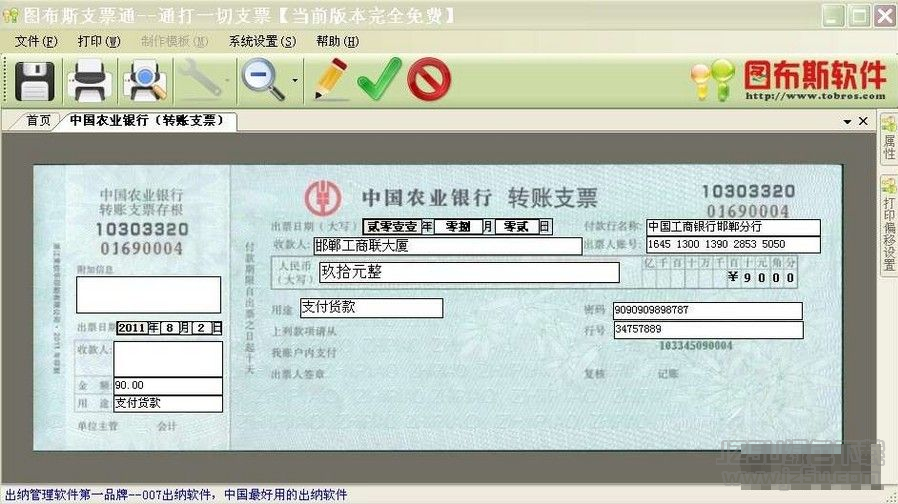The width and height of the screenshot is (898, 504).
Task: Click the status bar text 出纳管理软件第一品牌
Action: click(66, 494)
